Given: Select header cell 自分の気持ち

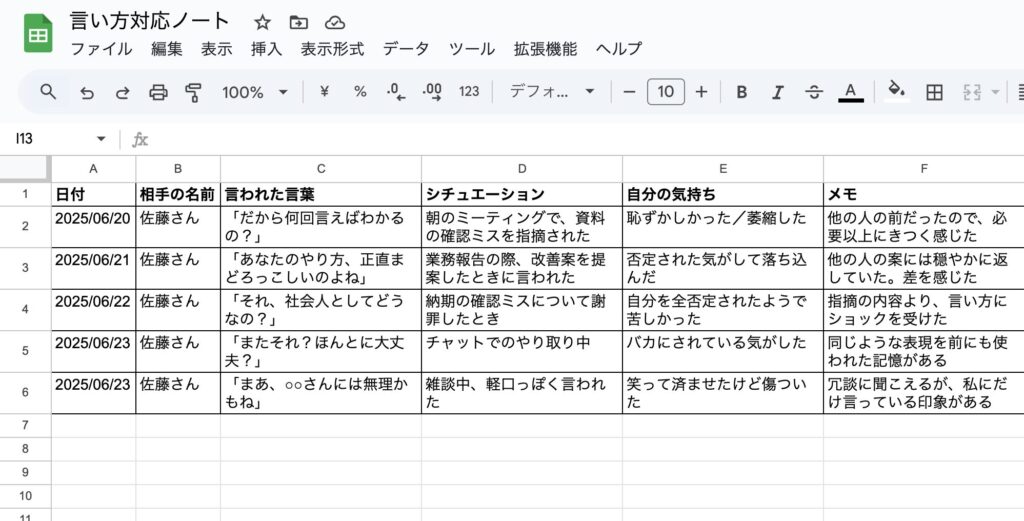Looking at the screenshot, I should pos(723,195).
